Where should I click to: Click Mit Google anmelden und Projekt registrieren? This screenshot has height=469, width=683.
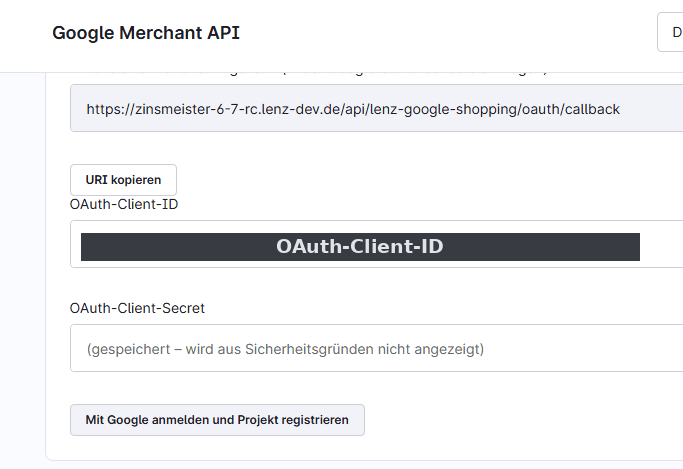point(217,420)
